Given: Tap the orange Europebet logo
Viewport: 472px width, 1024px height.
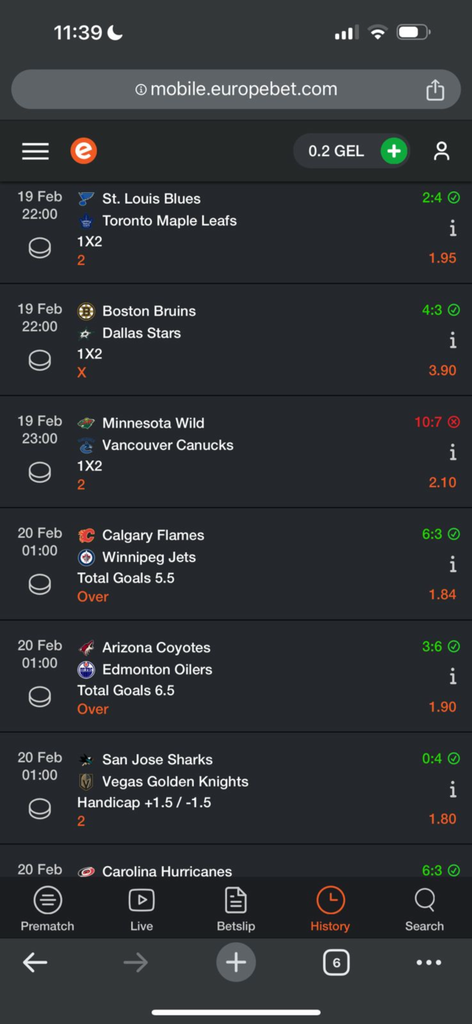Looking at the screenshot, I should (x=84, y=152).
